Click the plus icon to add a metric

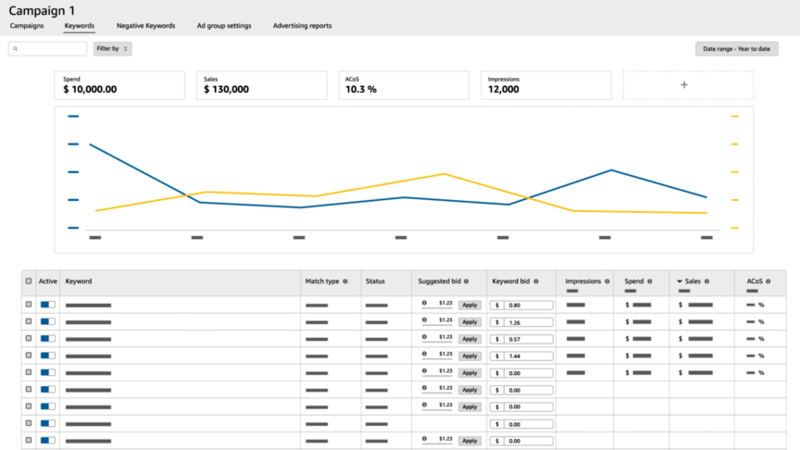pos(684,85)
